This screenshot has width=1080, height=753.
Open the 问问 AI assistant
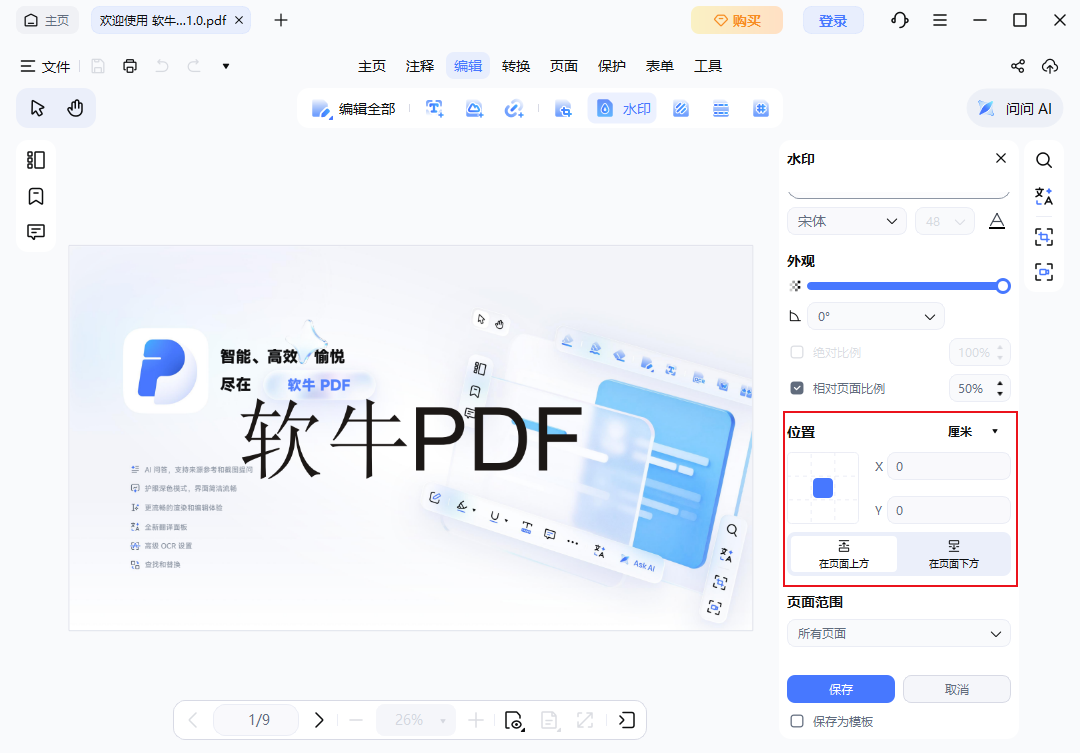(1015, 109)
